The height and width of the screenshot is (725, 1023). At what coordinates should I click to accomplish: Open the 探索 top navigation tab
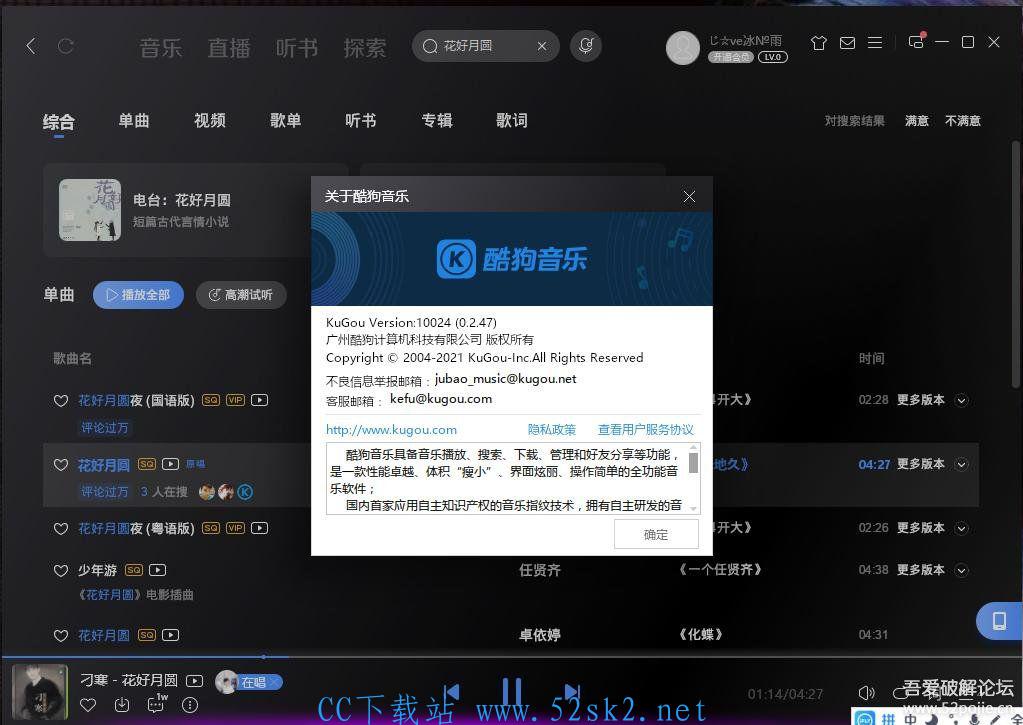point(365,47)
